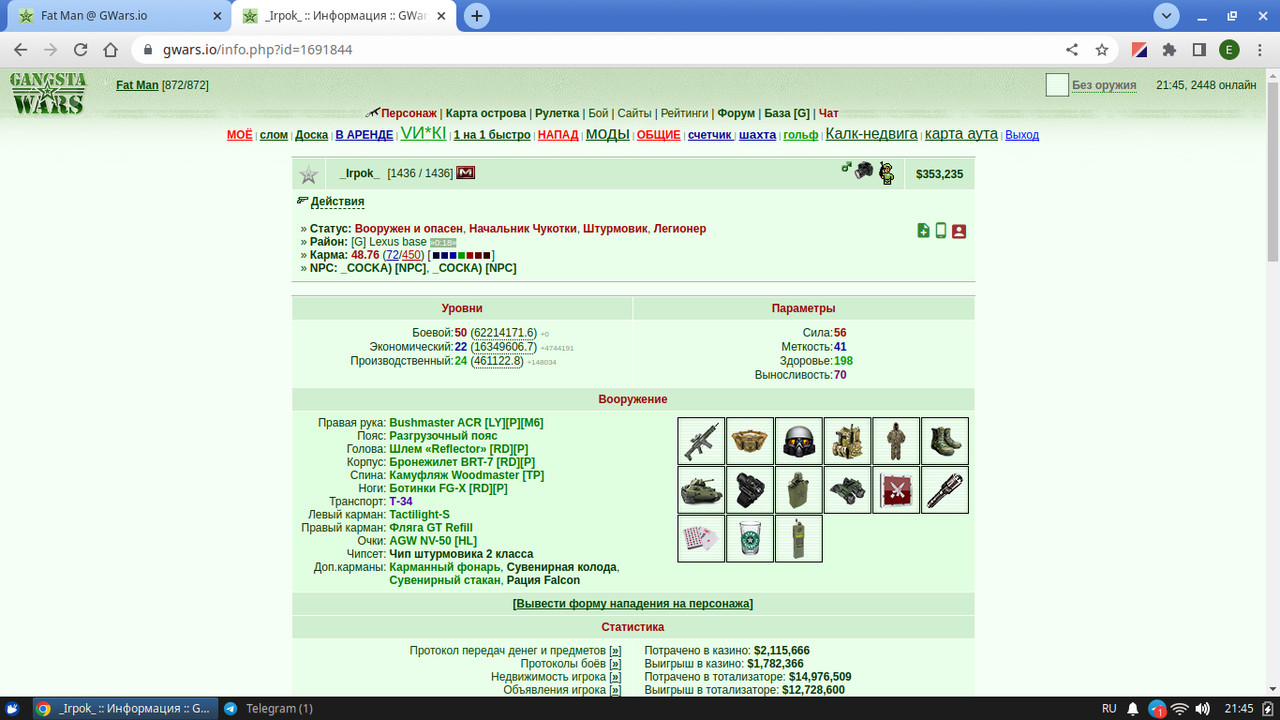
Task: Click the Bushmaster ACR [LY][P][M6] text link
Action: pyautogui.click(x=466, y=423)
